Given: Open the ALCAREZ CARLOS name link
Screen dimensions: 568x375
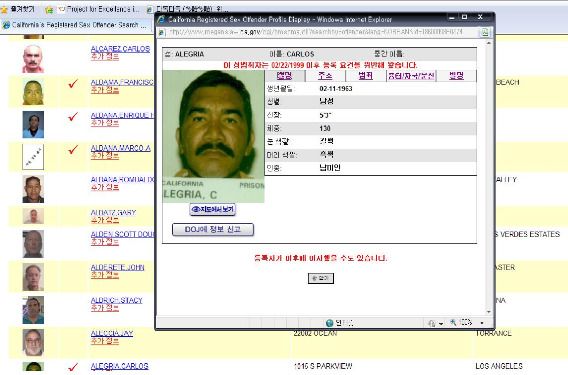Looking at the screenshot, I should tap(120, 49).
